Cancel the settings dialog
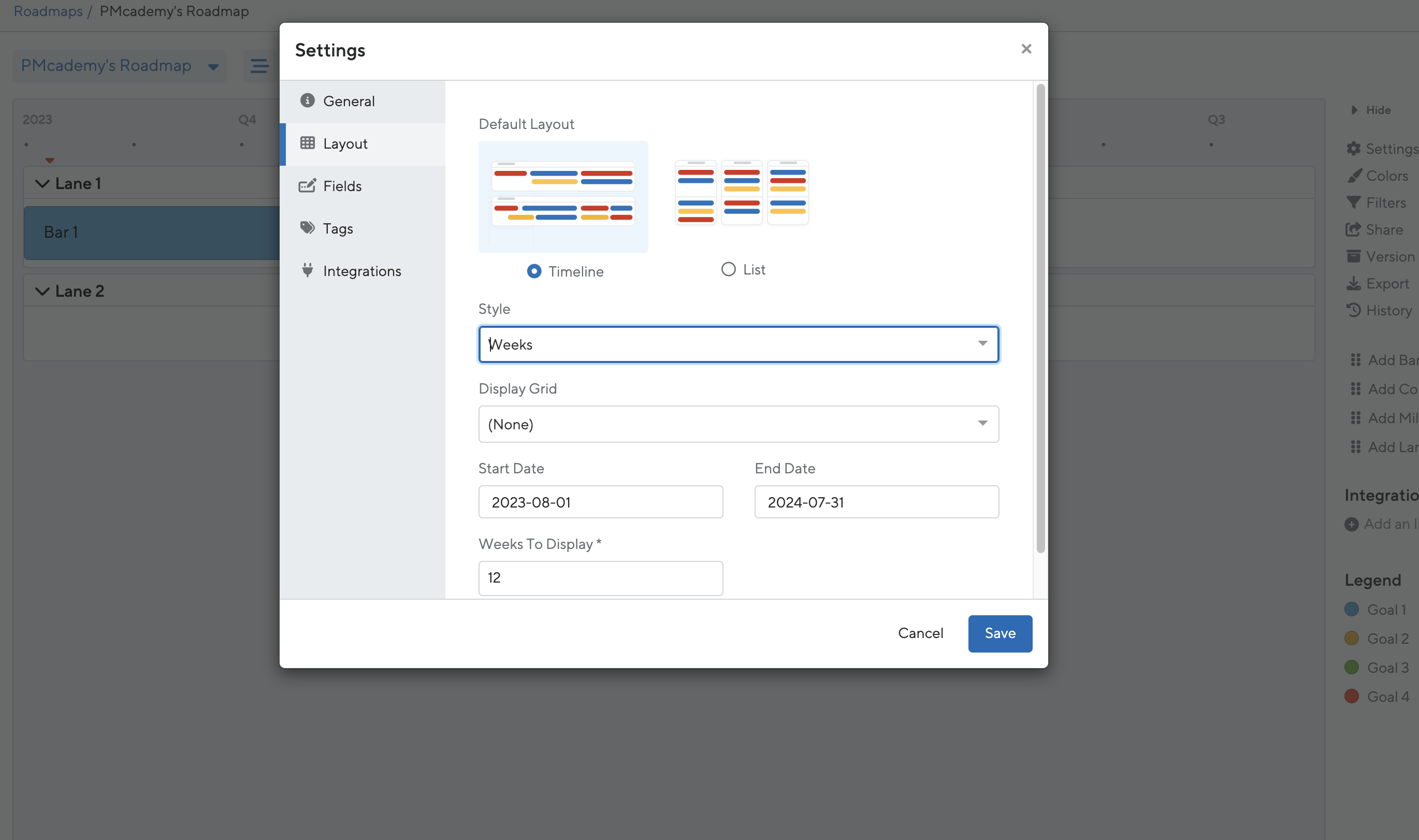 920,633
